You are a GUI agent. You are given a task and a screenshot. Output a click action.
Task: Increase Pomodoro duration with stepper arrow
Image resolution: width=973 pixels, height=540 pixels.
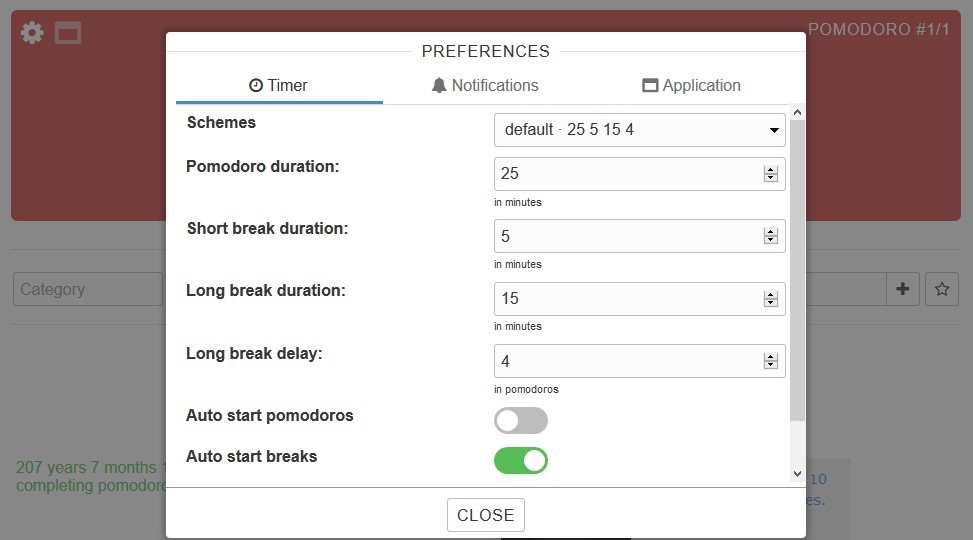(x=770, y=169)
